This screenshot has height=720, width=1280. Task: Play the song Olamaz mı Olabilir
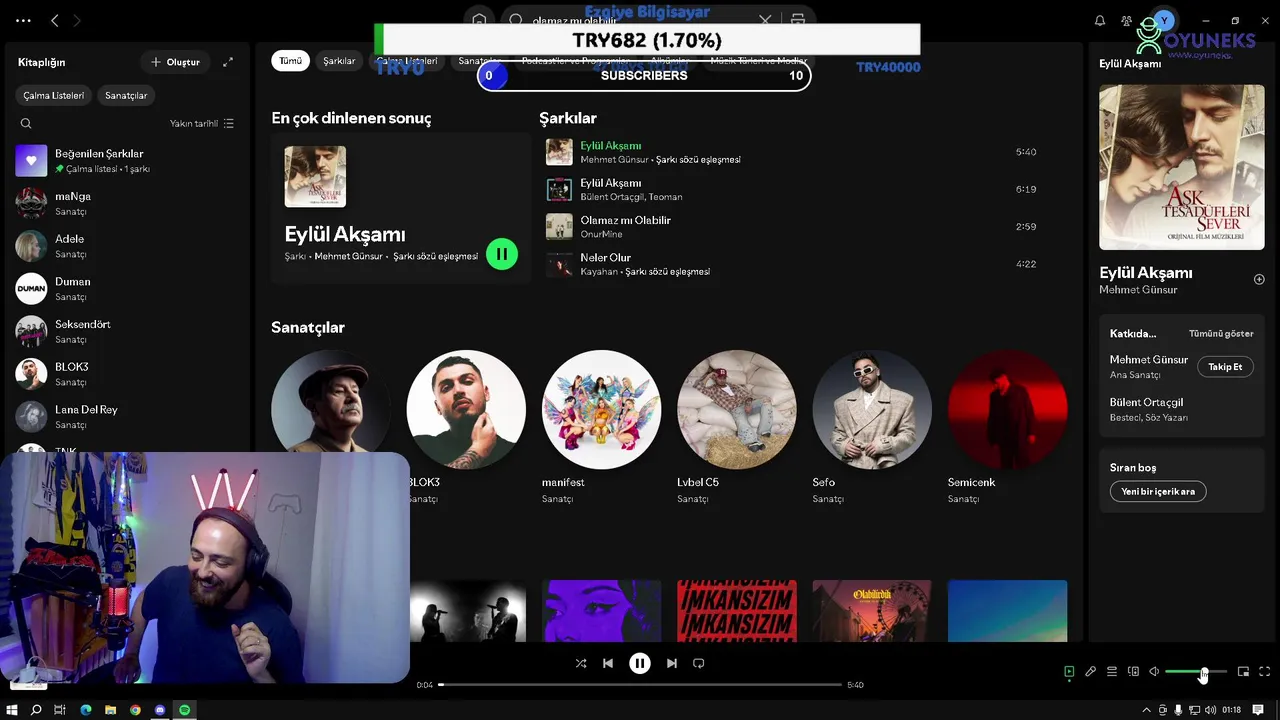(x=803, y=226)
